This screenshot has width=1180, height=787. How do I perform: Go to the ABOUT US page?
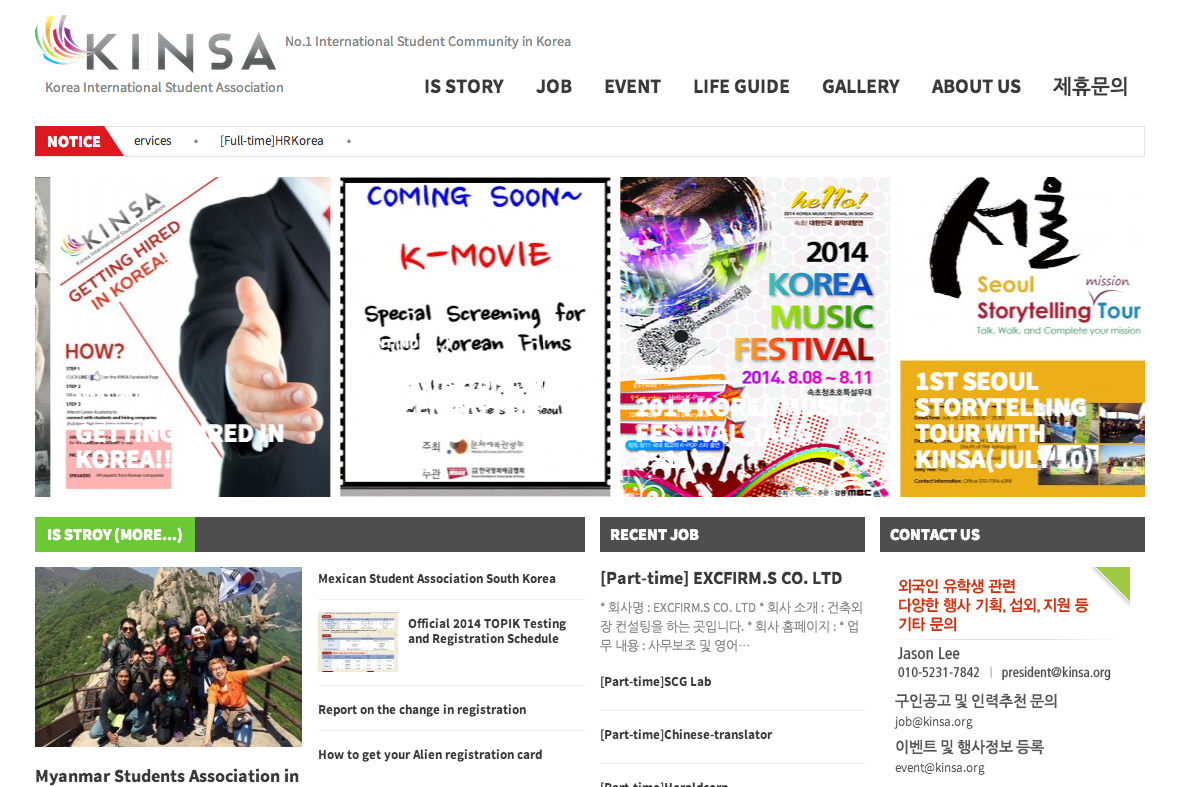point(976,87)
